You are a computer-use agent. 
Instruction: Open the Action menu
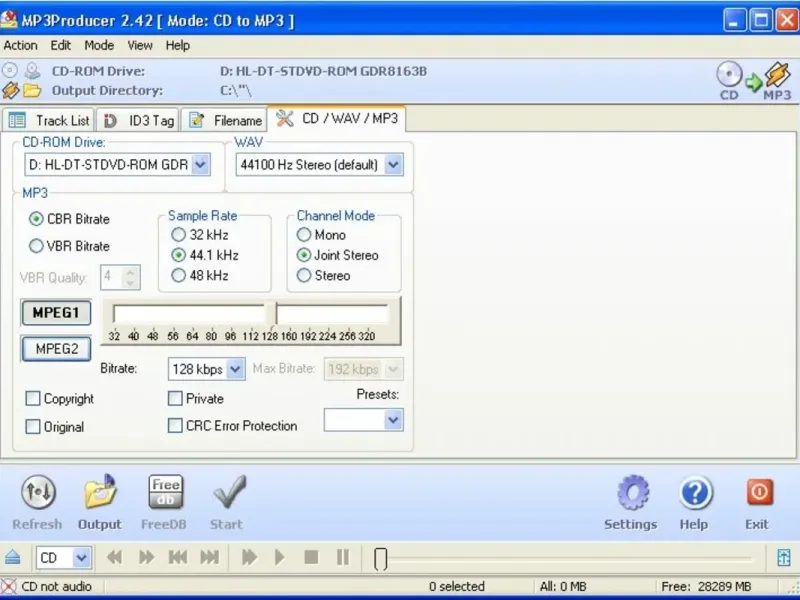tap(20, 45)
